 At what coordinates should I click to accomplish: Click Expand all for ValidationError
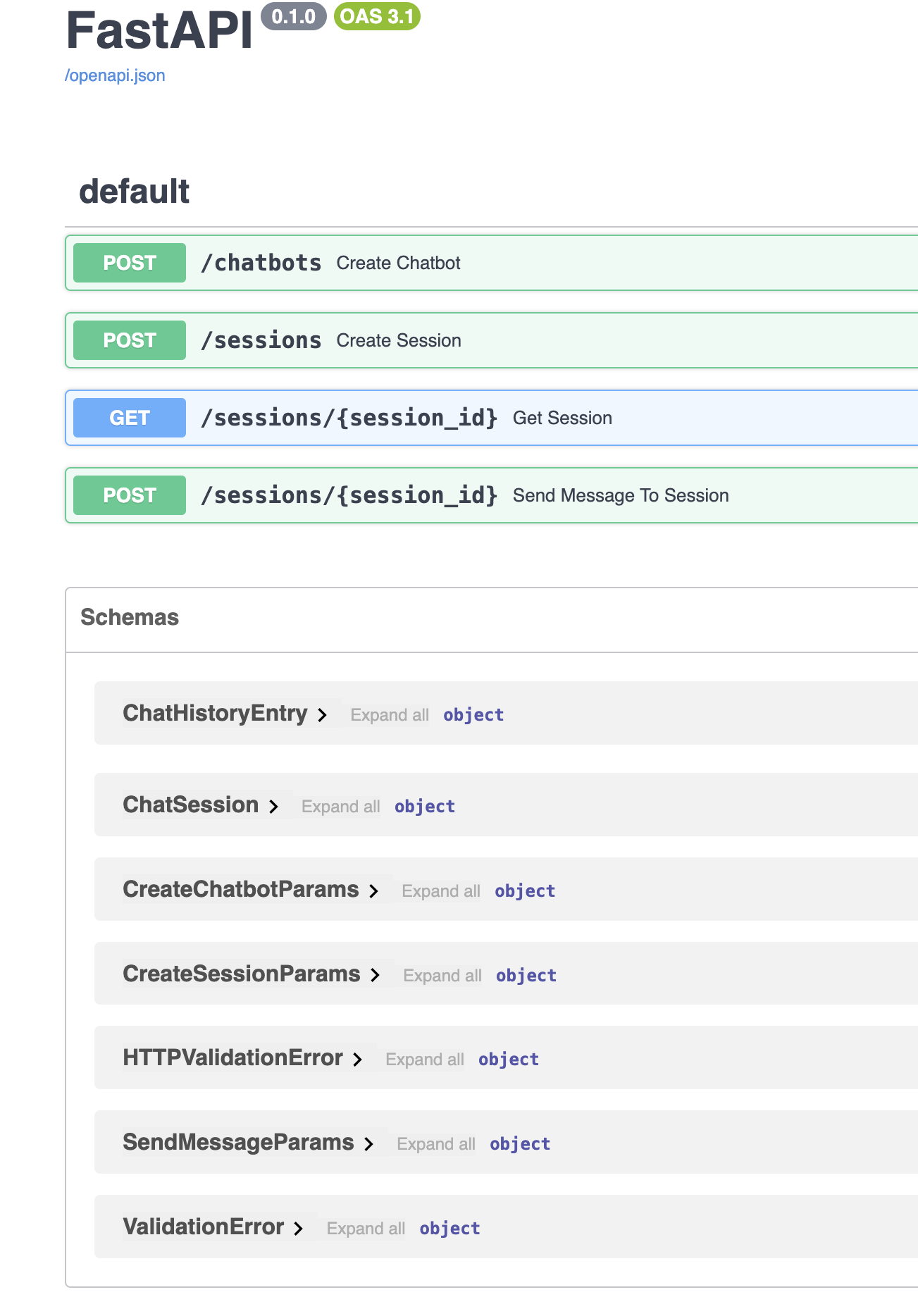366,1229
